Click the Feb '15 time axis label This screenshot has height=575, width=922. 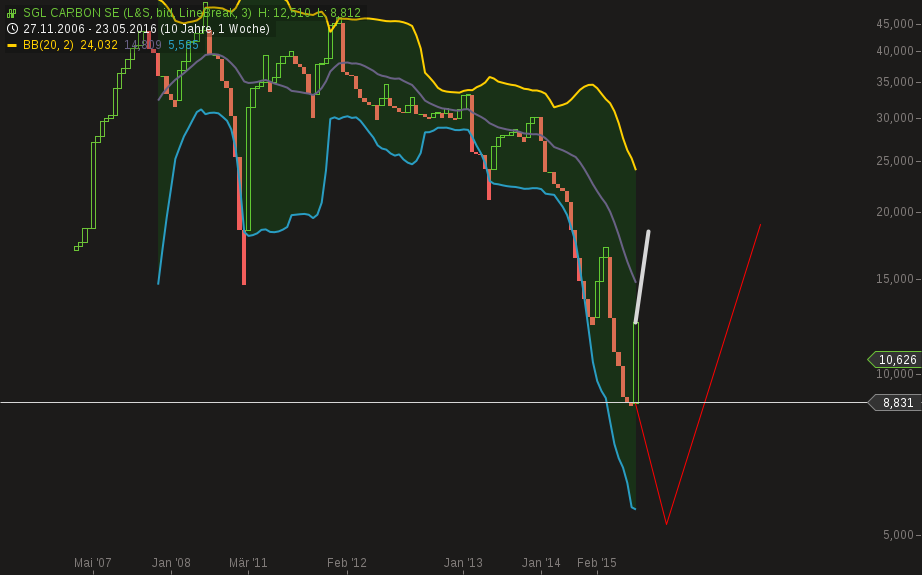point(597,563)
